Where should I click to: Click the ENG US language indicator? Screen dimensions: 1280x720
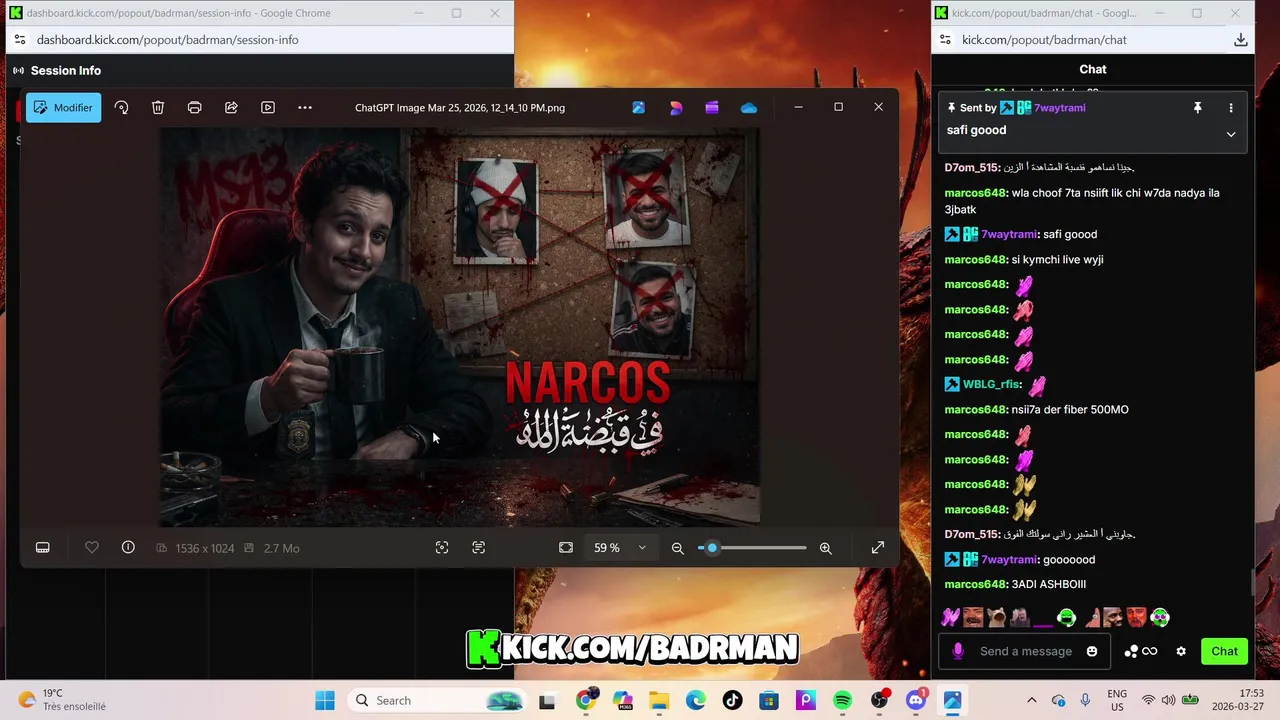click(x=1117, y=700)
